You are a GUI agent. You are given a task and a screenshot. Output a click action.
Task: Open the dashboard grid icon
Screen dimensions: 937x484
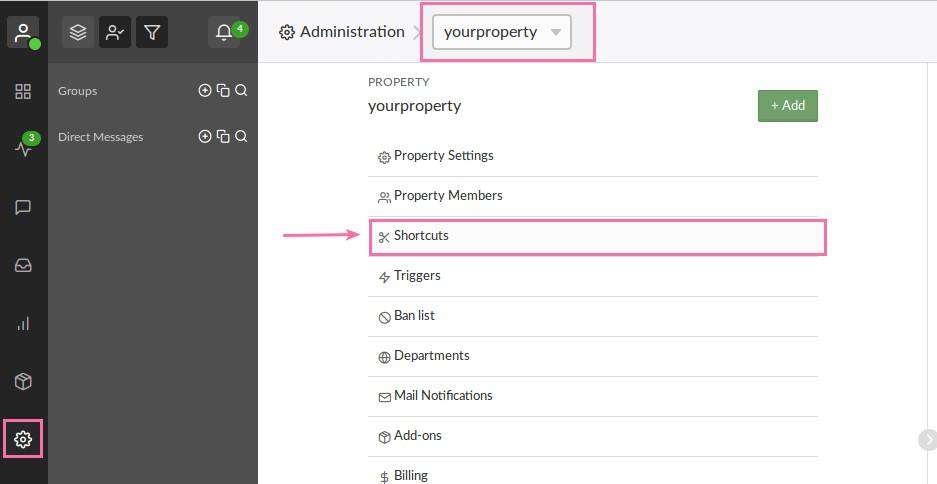23,92
